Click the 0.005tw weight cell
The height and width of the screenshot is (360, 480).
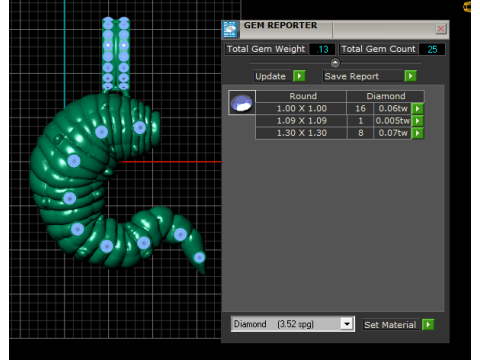click(393, 121)
